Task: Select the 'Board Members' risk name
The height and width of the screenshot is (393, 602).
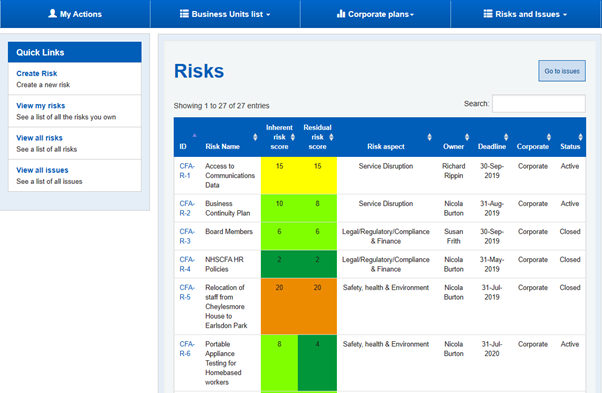Action: tap(229, 231)
